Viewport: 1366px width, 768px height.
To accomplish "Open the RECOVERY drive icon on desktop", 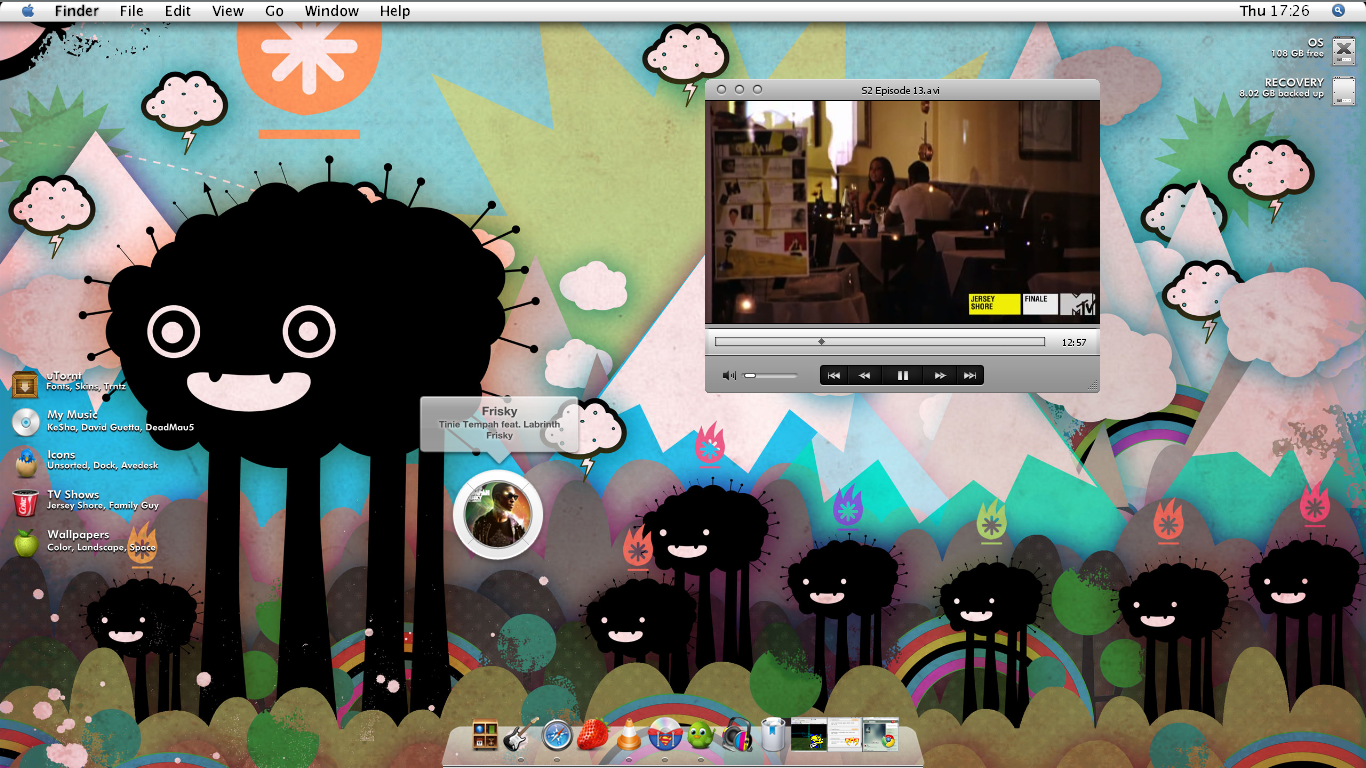I will pos(1343,91).
